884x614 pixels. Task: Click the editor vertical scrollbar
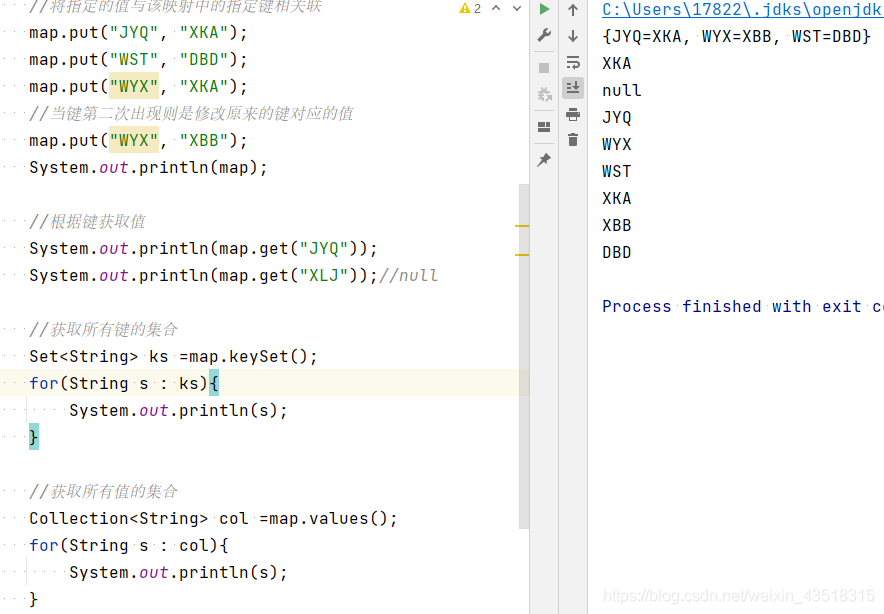[524, 356]
